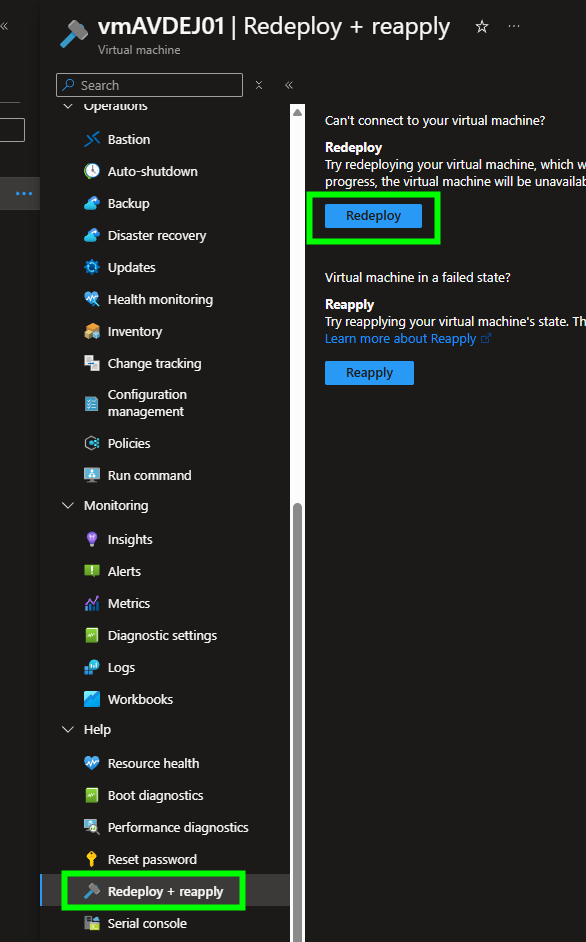Click the Insights lightbulb icon
This screenshot has width=586, height=942.
[92, 539]
